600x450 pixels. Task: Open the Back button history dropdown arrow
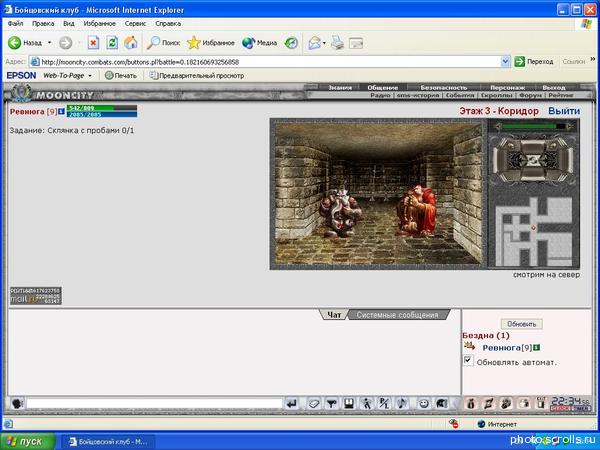[49, 43]
